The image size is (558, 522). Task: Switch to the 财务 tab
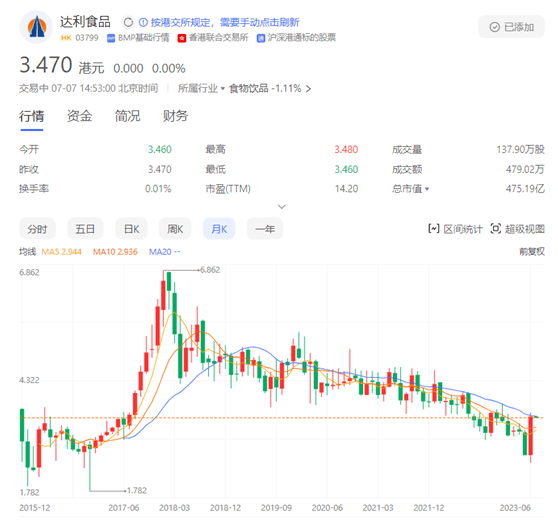(175, 116)
